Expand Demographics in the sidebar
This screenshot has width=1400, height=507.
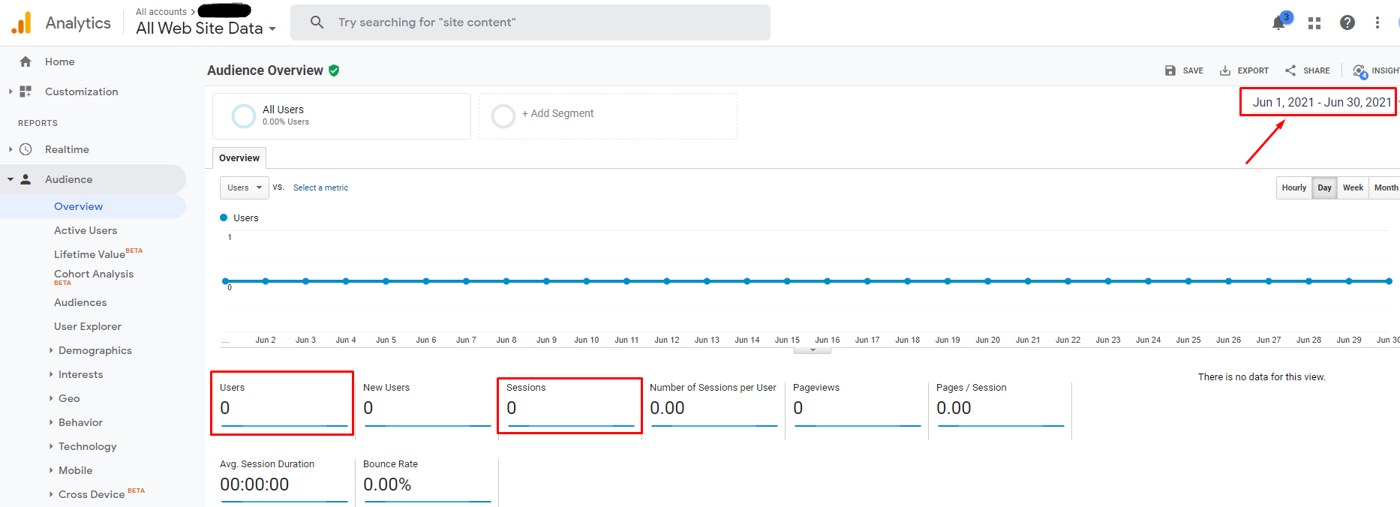tap(51, 351)
